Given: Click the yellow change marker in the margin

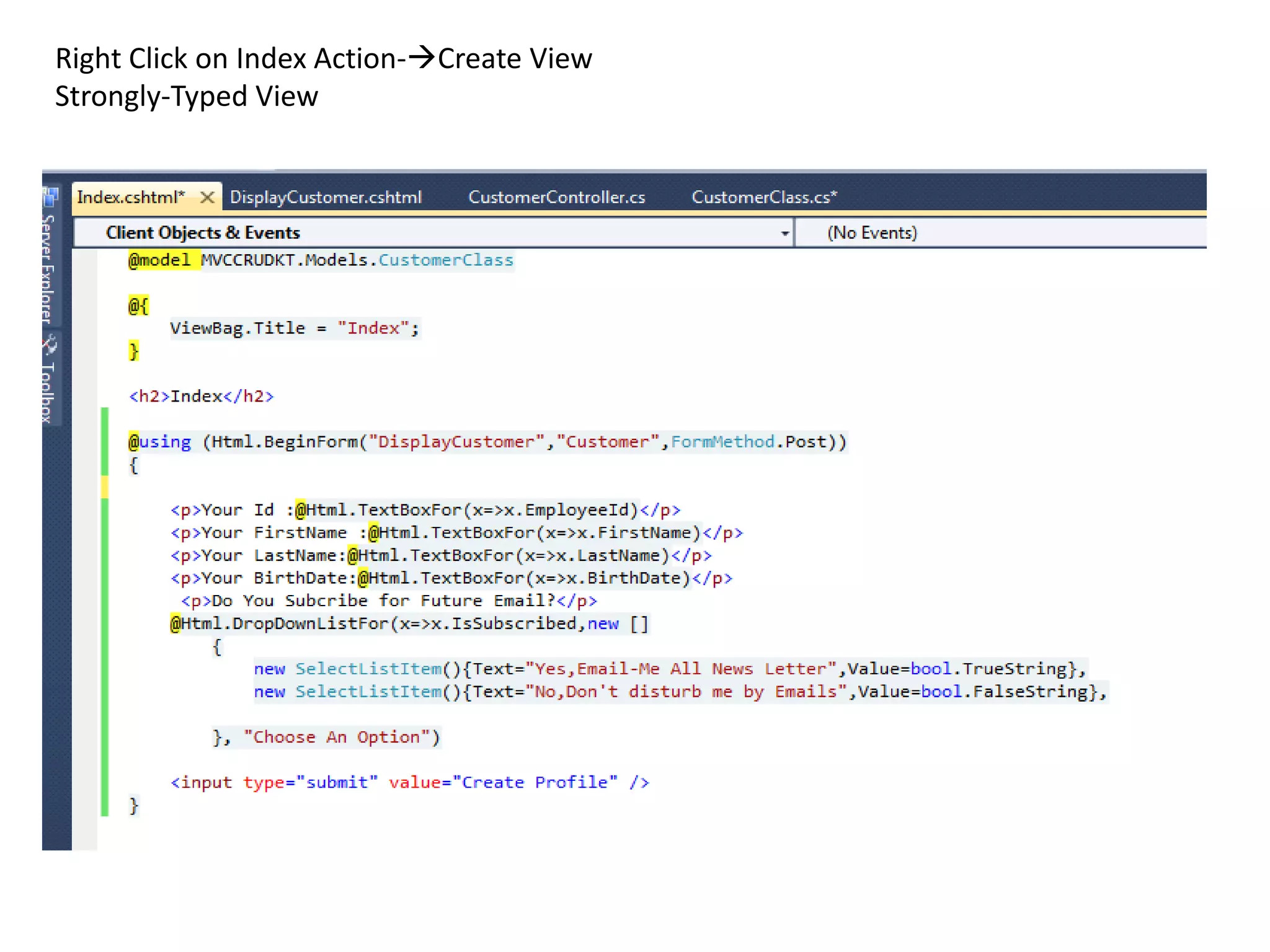Looking at the screenshot, I should point(105,487).
